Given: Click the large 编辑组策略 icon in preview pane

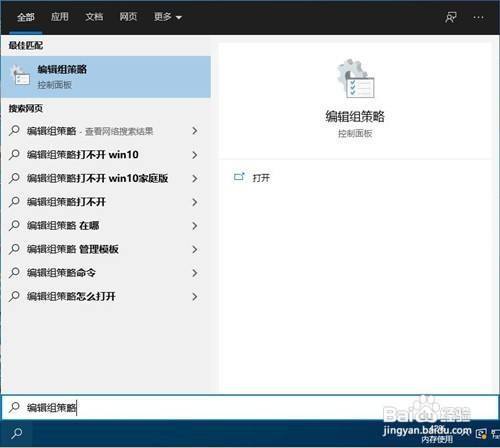Looking at the screenshot, I should coord(355,79).
